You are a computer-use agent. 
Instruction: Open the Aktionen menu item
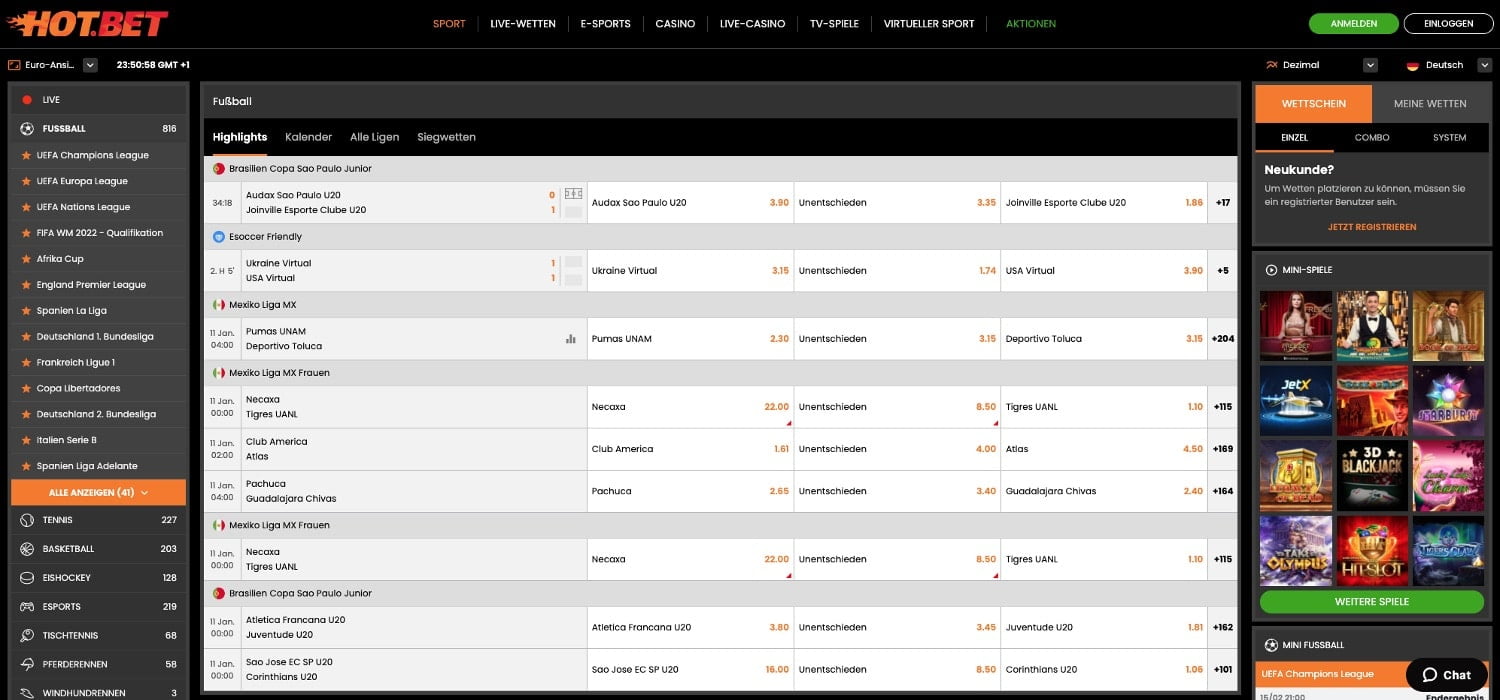1030,24
